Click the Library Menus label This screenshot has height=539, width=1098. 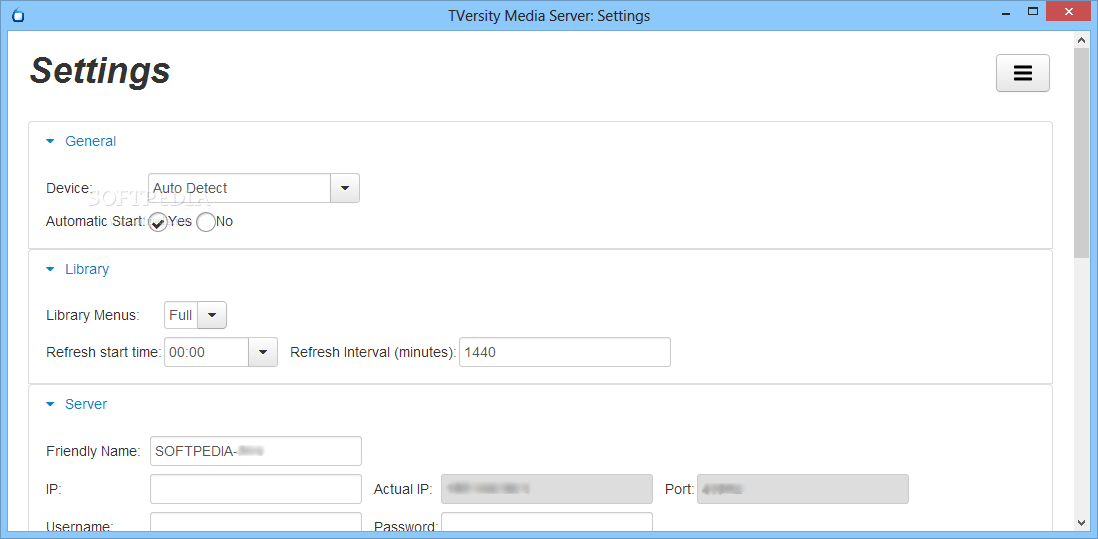[92, 316]
